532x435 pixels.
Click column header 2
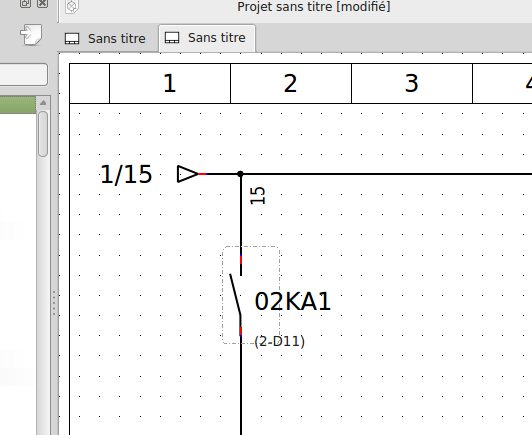pyautogui.click(x=291, y=83)
